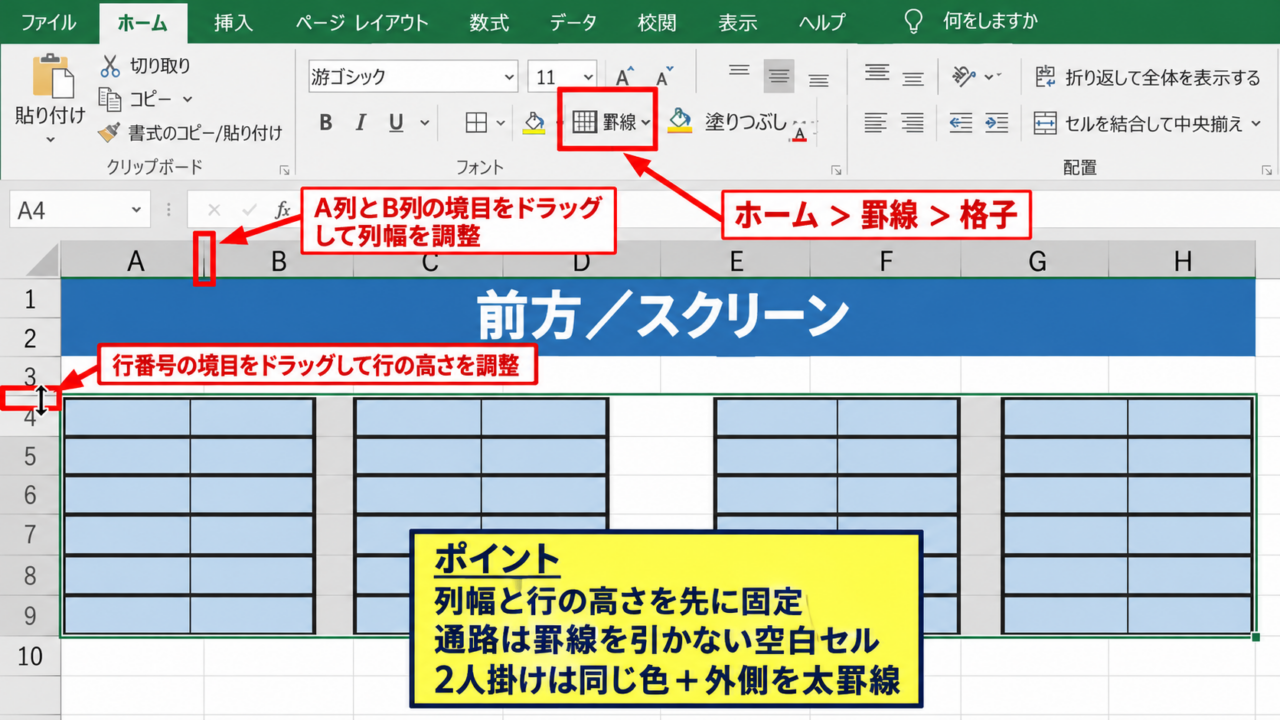Toggle italic formatting with the I button
The width and height of the screenshot is (1280, 720).
coord(361,123)
